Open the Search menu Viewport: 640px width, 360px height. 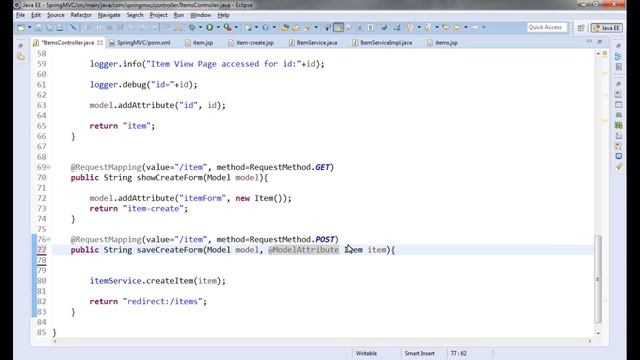pos(135,15)
